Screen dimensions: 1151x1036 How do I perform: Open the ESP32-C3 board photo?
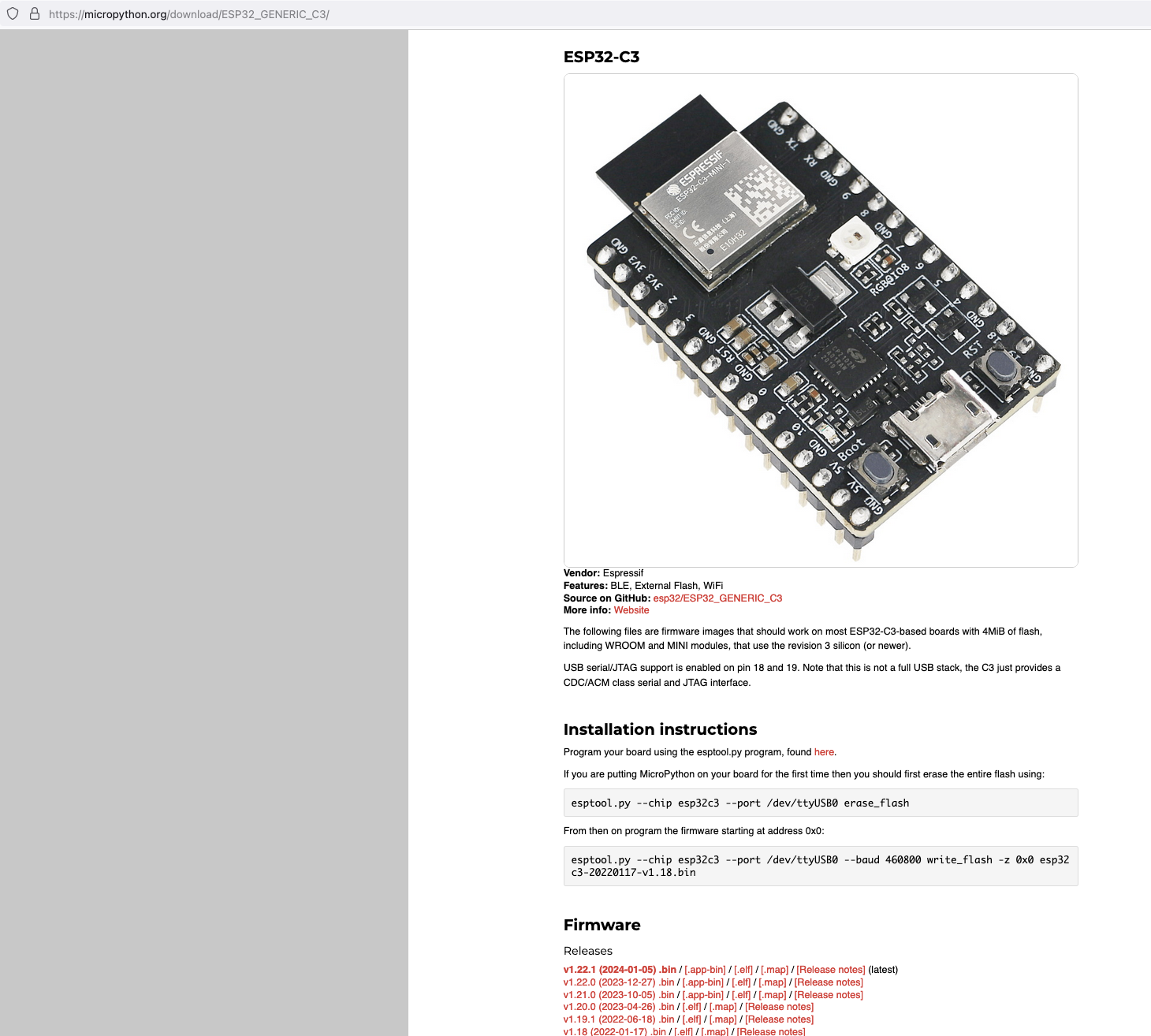821,320
